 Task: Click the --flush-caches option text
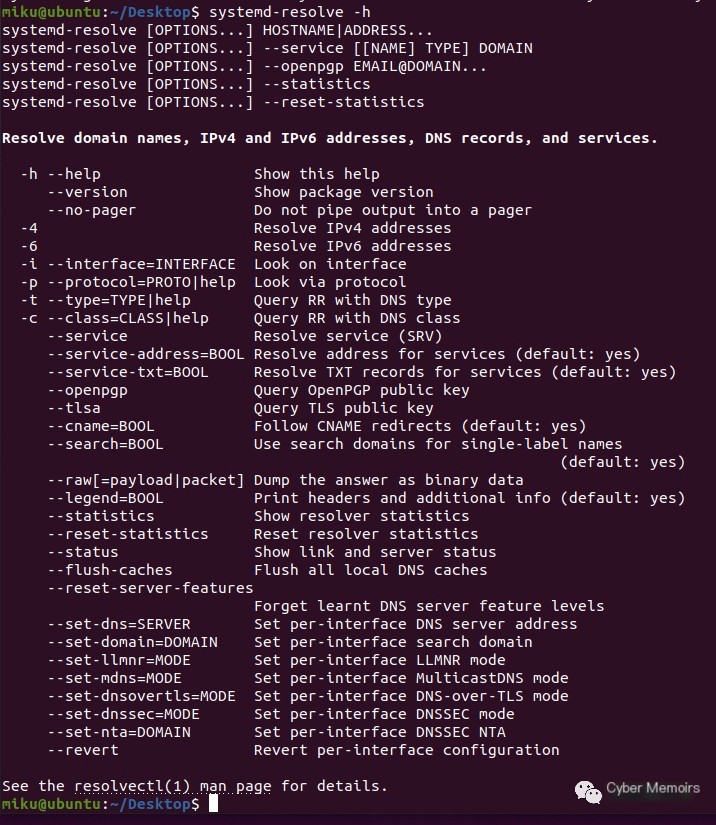(110, 570)
